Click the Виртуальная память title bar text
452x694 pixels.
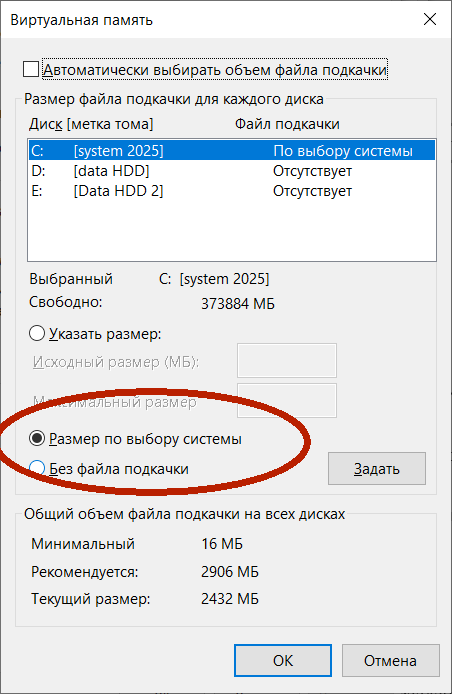point(81,20)
